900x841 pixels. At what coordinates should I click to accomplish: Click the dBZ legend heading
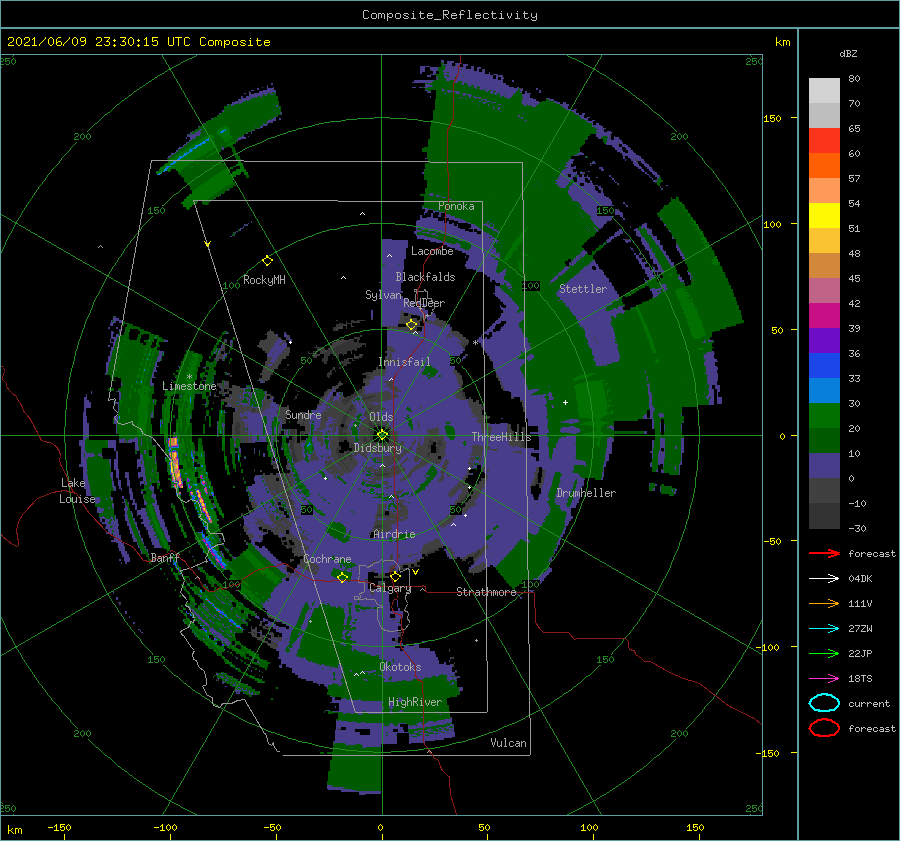click(x=848, y=53)
